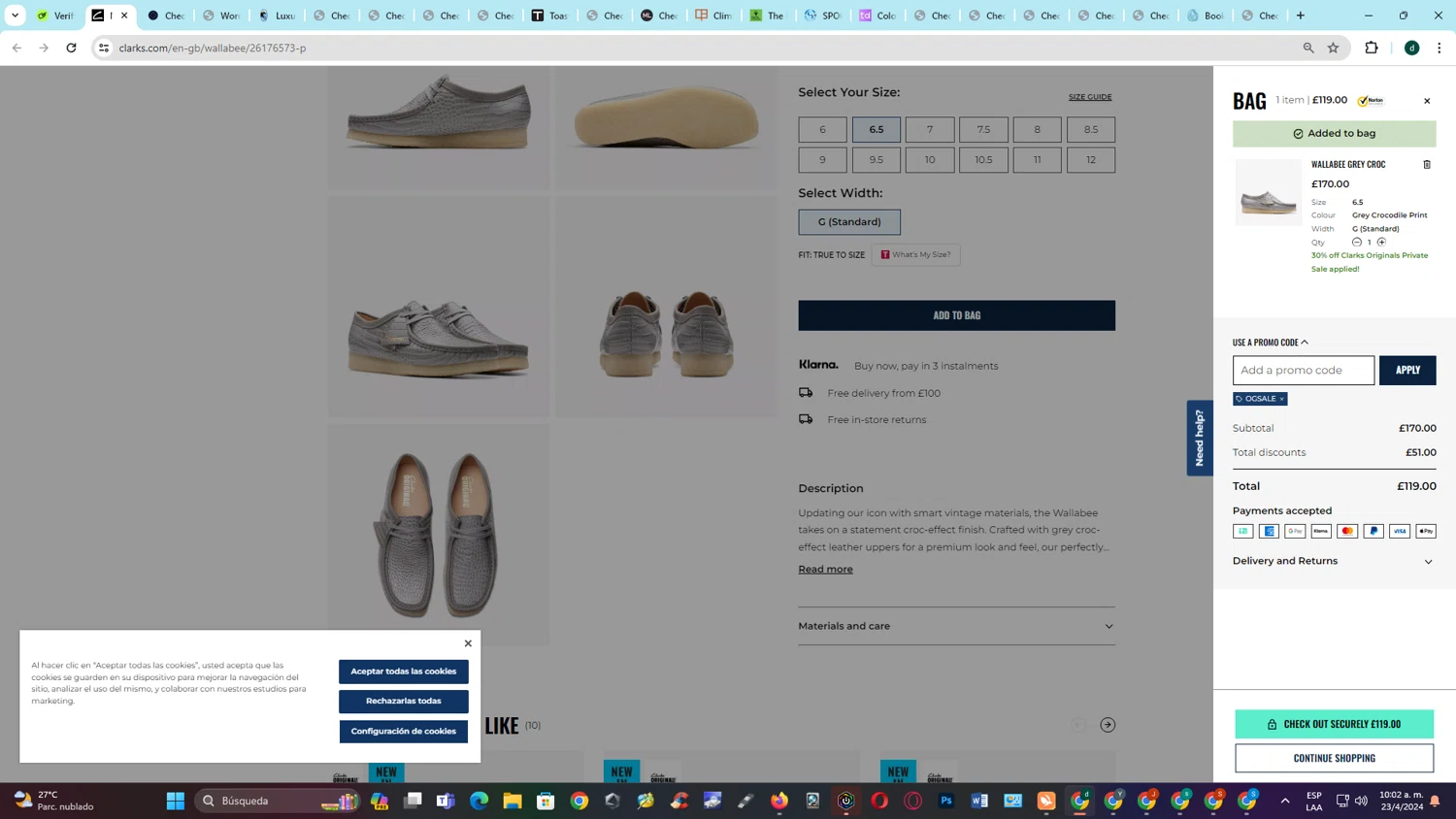Viewport: 1456px width, 819px height.
Task: Switch to the SPO tab
Action: (x=822, y=16)
